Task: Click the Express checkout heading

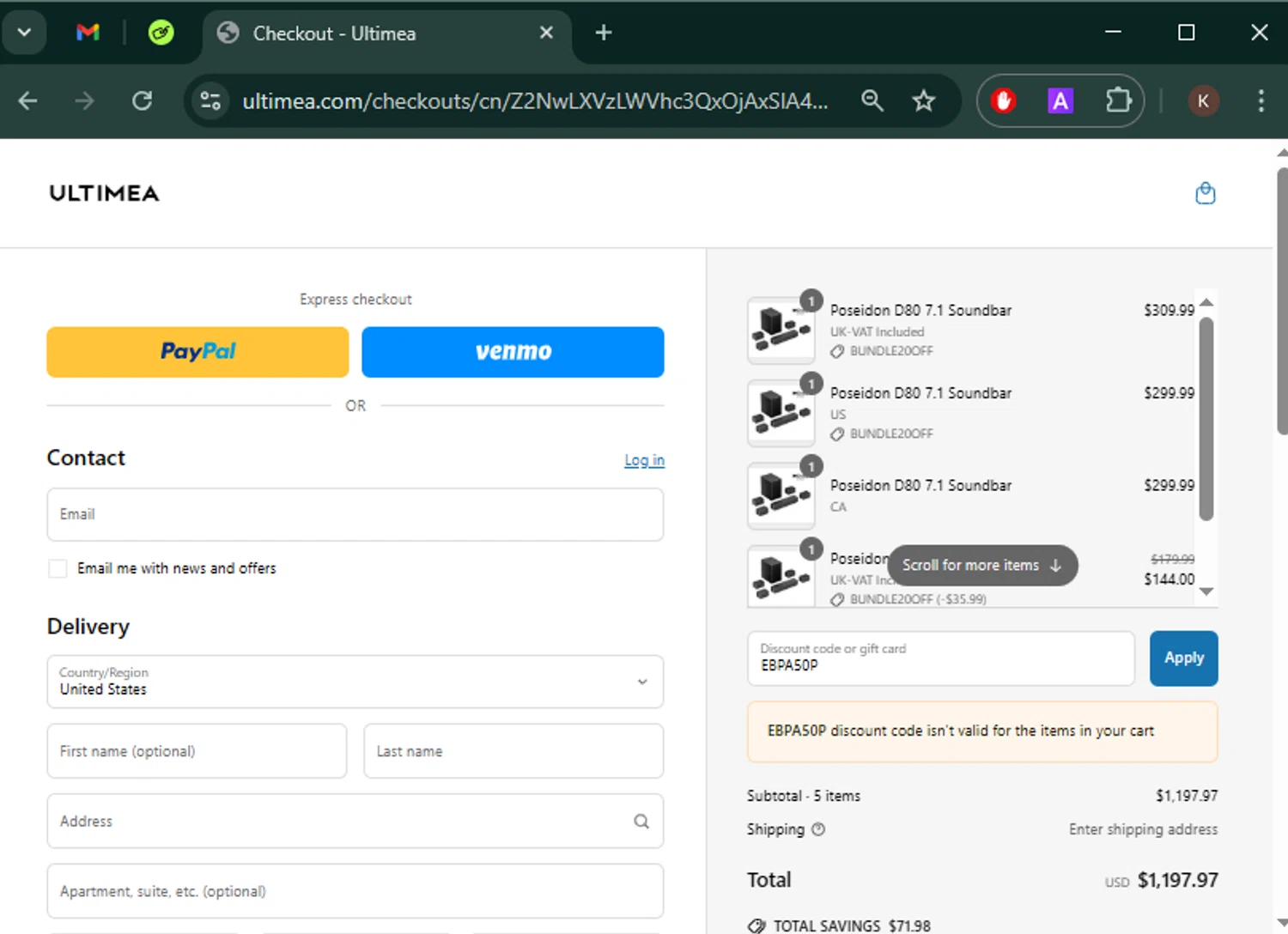Action: pyautogui.click(x=355, y=300)
